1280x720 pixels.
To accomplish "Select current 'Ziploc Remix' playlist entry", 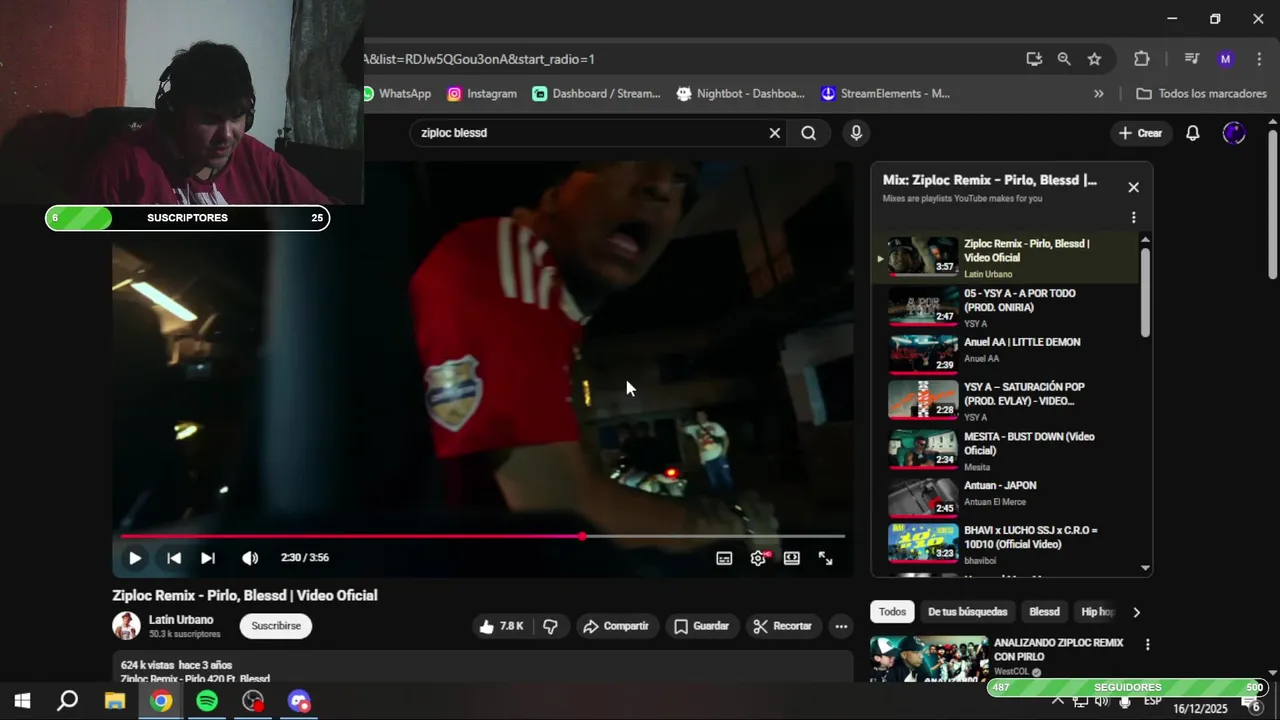I will pos(1005,258).
